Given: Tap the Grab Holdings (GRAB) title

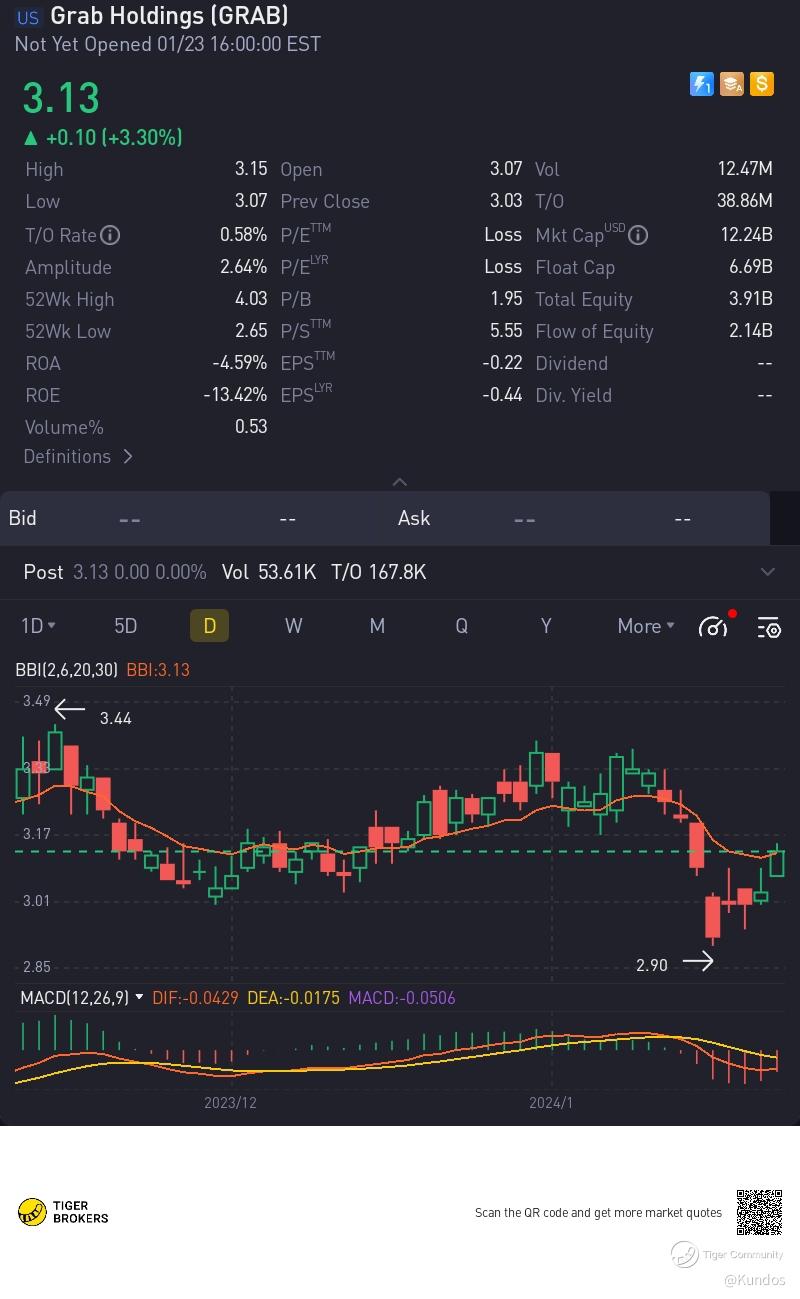Looking at the screenshot, I should 169,16.
